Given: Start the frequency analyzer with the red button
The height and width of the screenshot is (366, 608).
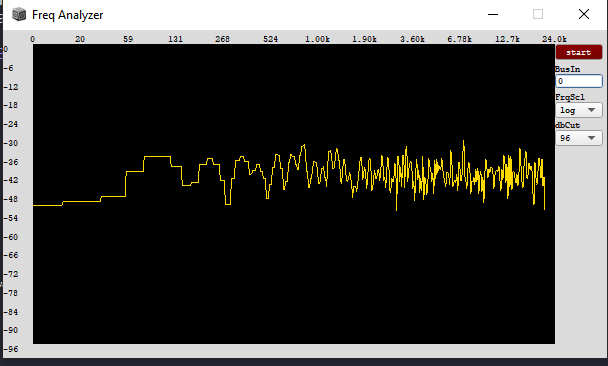Looking at the screenshot, I should (579, 52).
